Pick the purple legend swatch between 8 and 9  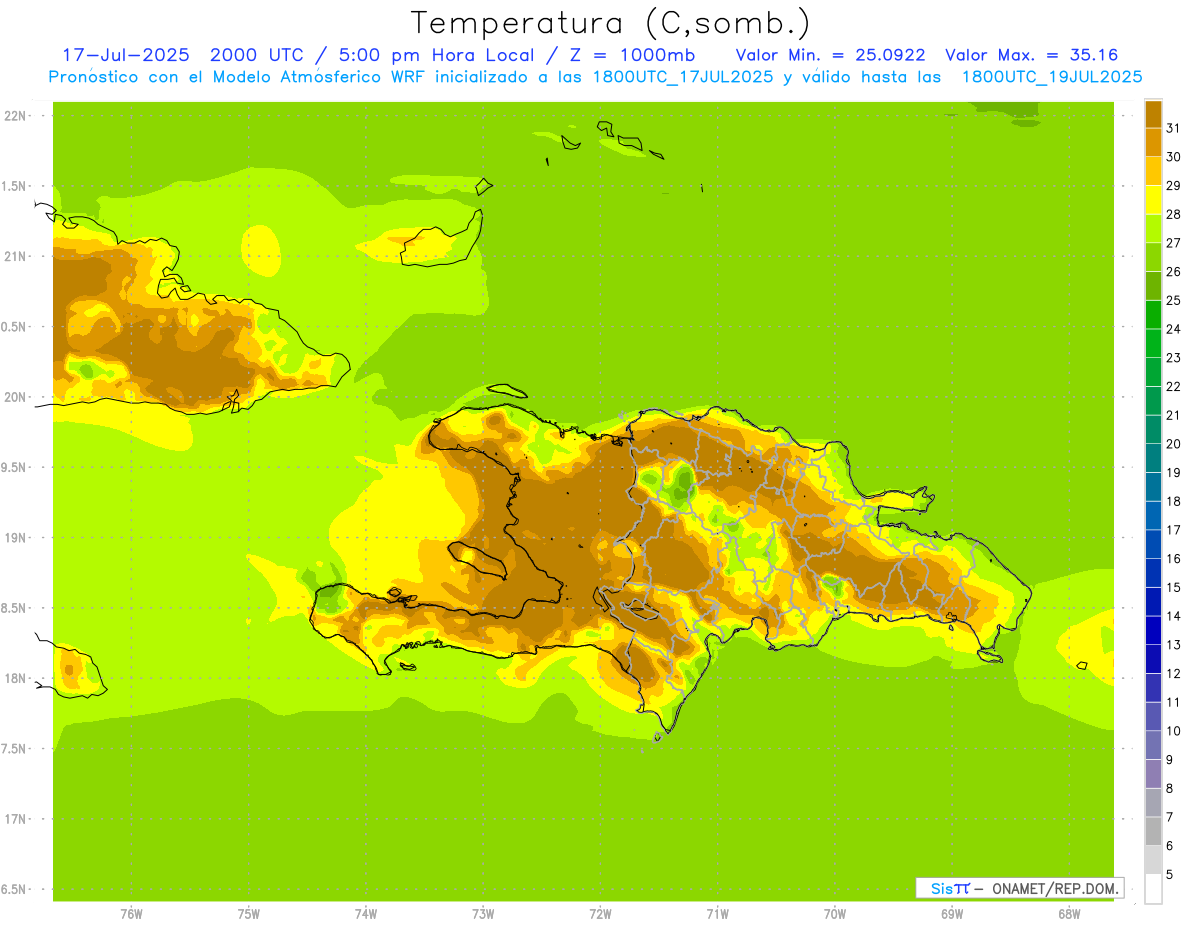tap(1153, 774)
